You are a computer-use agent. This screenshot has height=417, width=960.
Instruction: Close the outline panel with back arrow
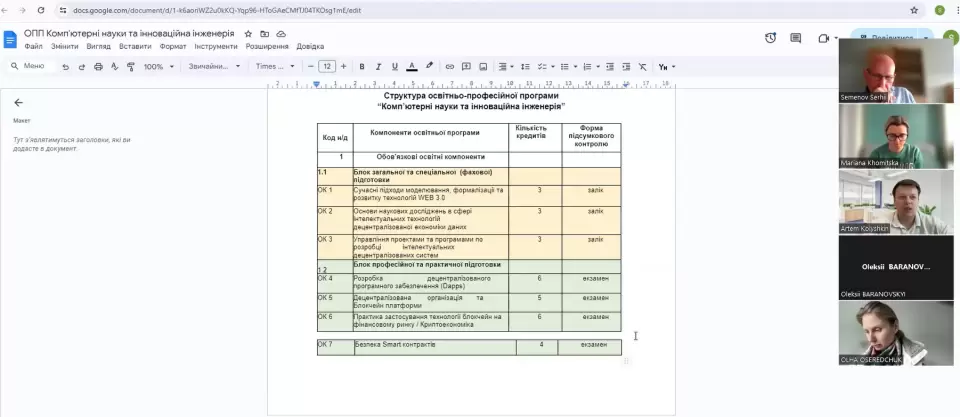click(18, 103)
